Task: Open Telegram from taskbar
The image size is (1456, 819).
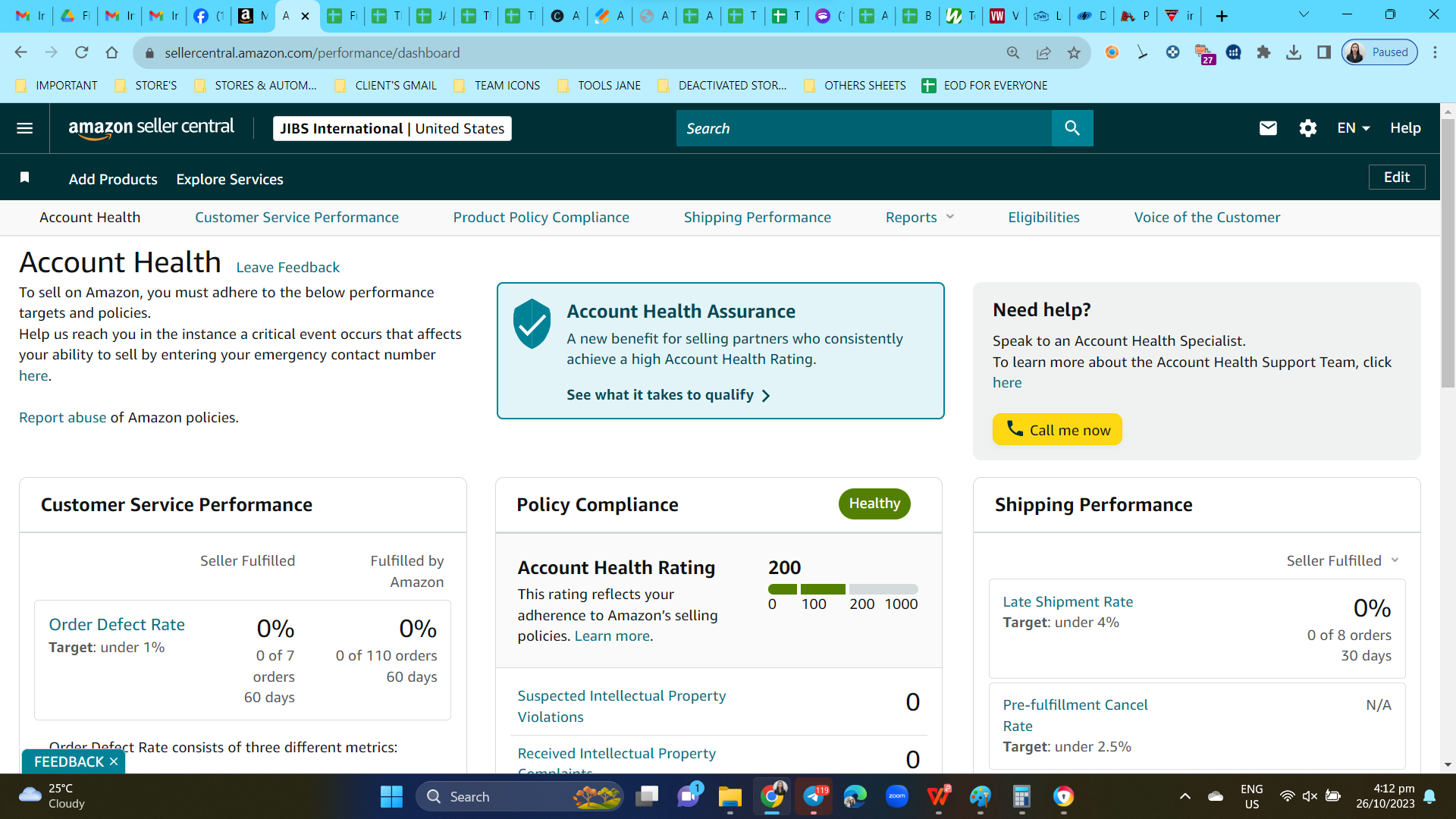Action: pos(814,796)
